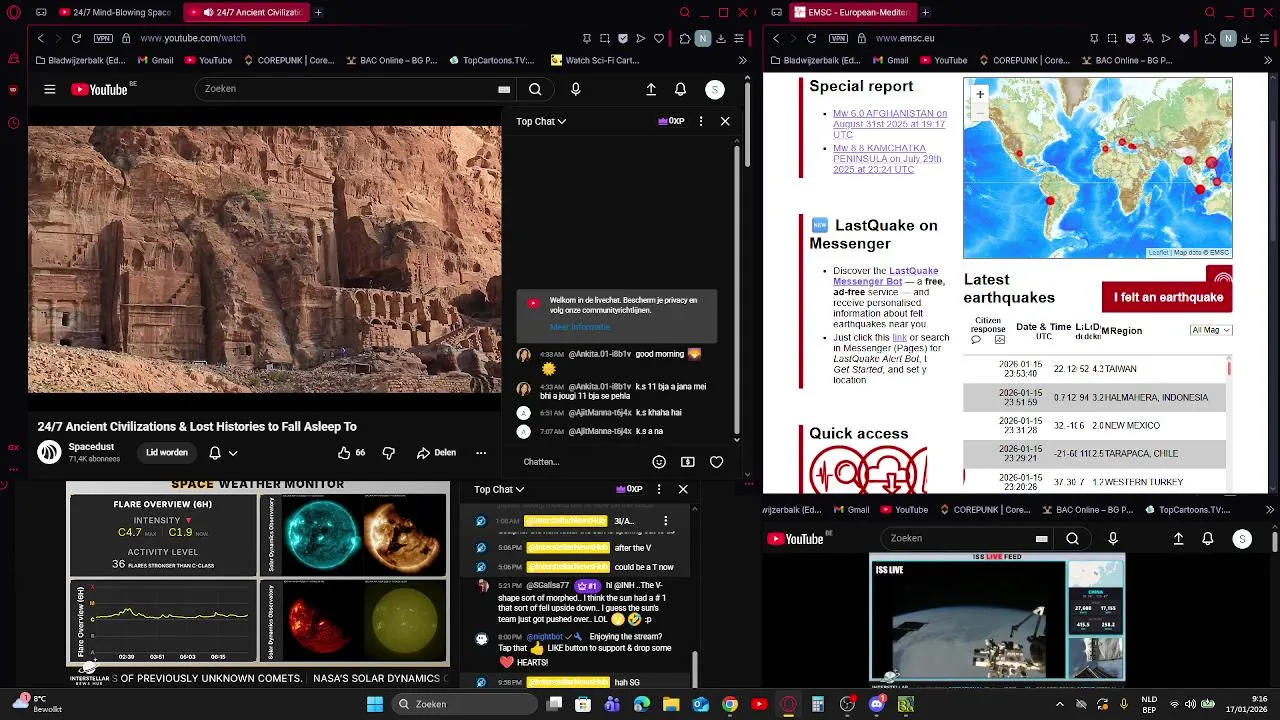The image size is (1280, 720).
Task: Click the search magnifier button on YouTube
Action: pos(535,89)
